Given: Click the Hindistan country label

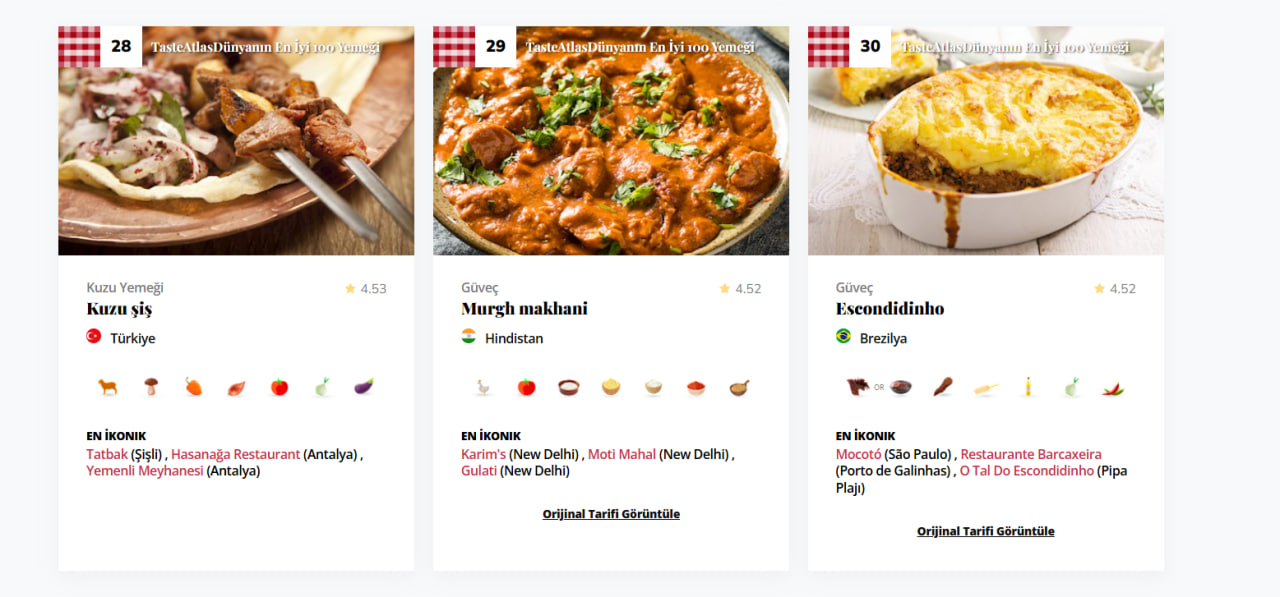Looking at the screenshot, I should click(514, 339).
